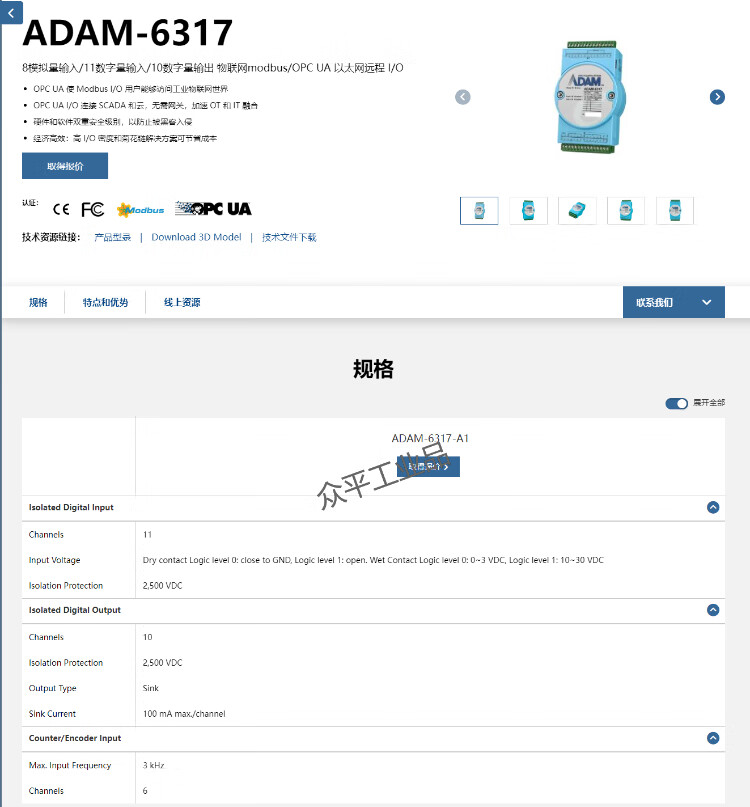Open the Download 3D Model link
The width and height of the screenshot is (750, 807).
(196, 237)
